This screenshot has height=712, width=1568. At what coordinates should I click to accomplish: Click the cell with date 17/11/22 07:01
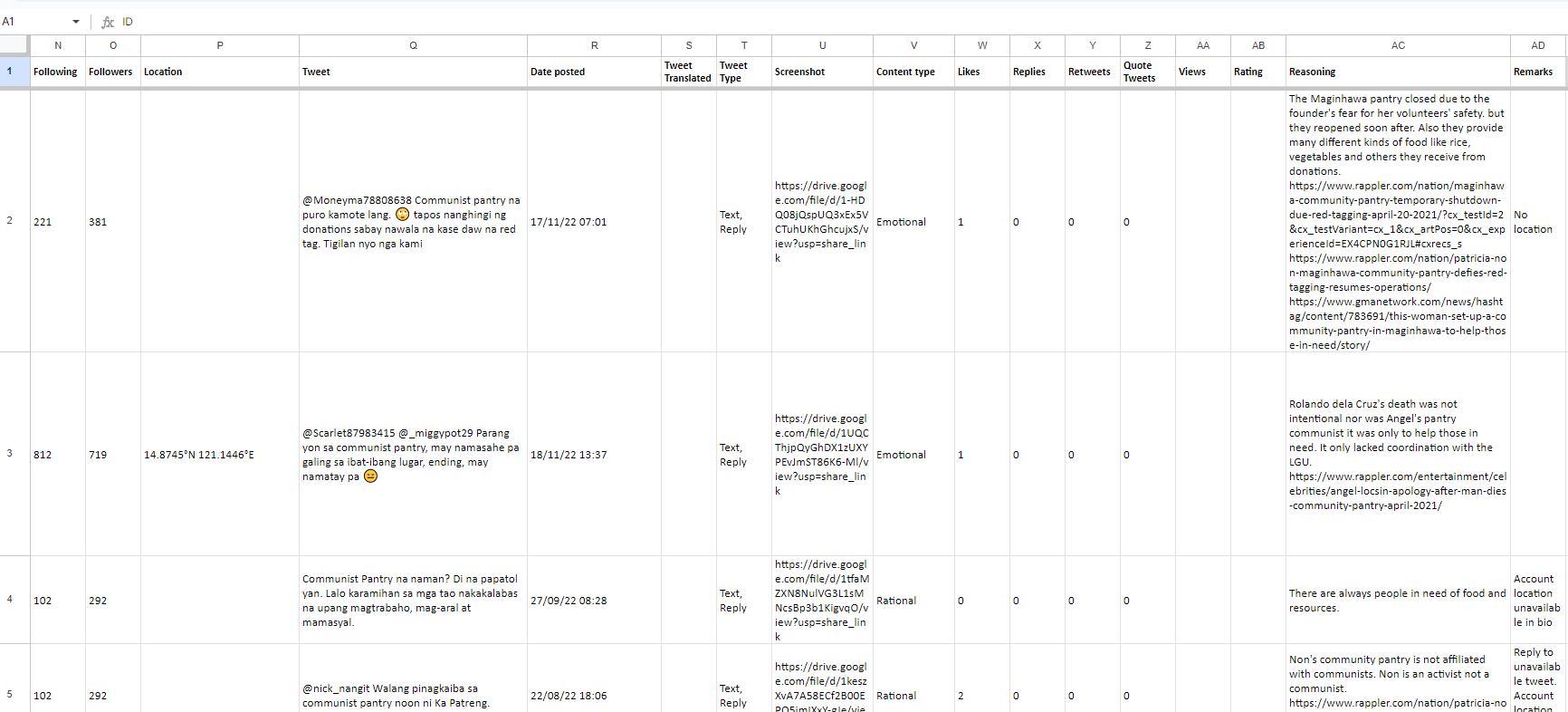tap(569, 222)
